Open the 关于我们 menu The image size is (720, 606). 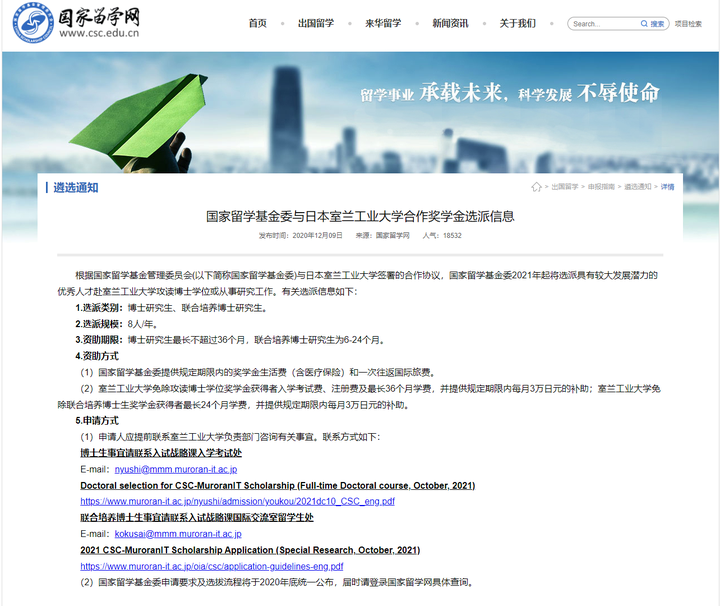pyautogui.click(x=518, y=23)
